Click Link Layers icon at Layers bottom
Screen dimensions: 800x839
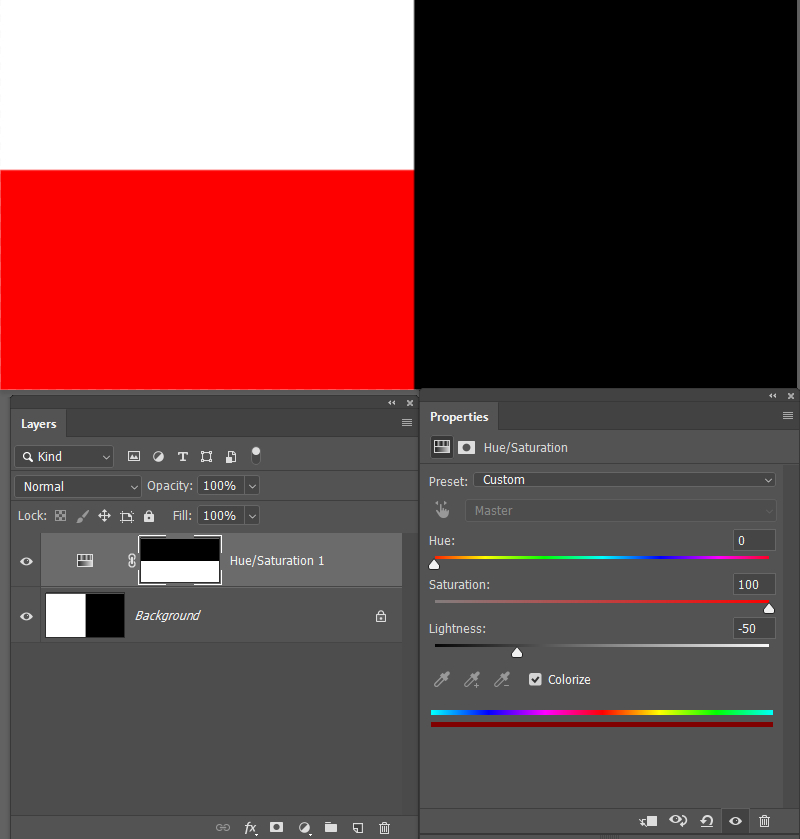(223, 827)
